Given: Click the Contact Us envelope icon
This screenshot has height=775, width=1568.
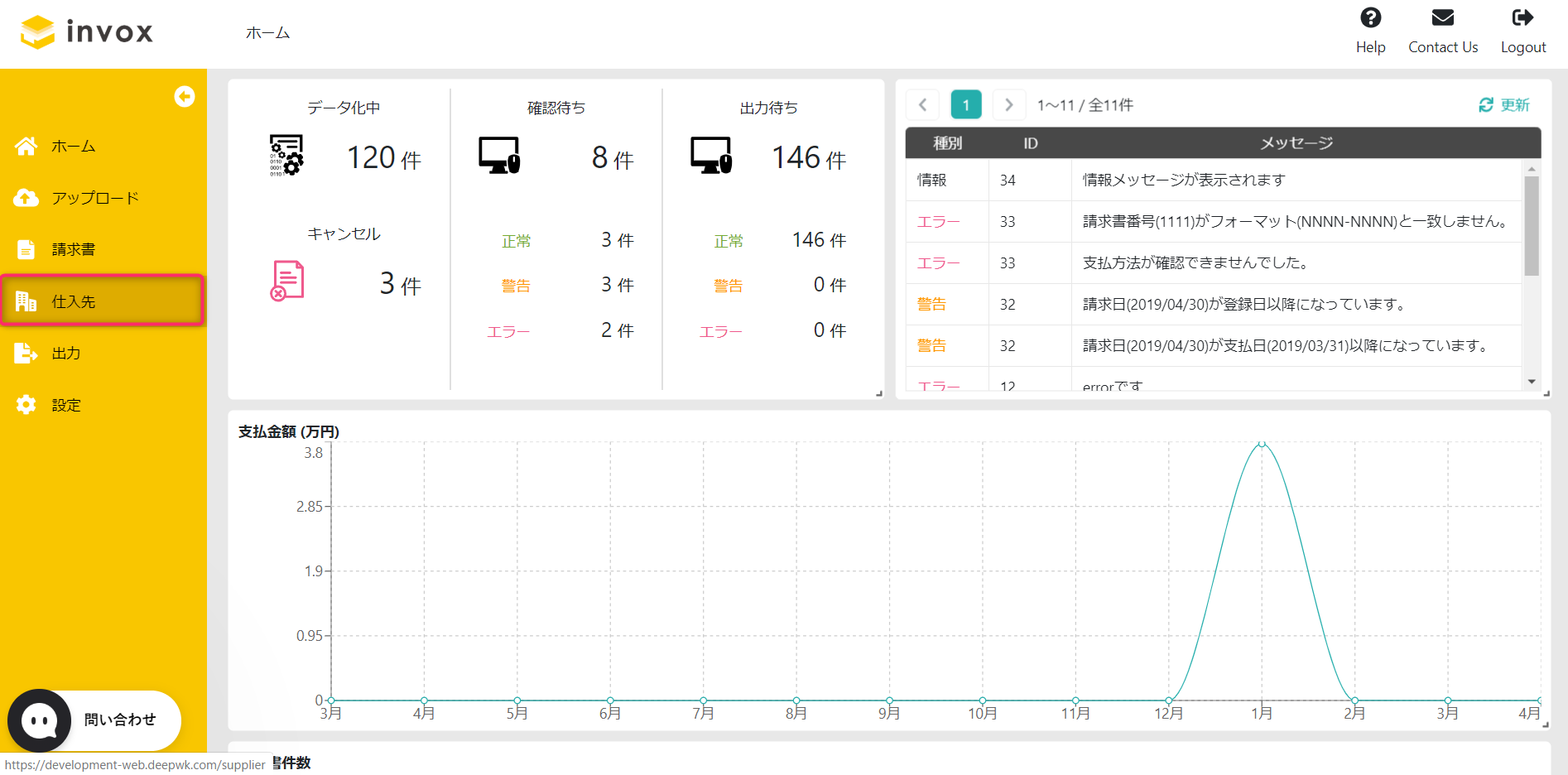Looking at the screenshot, I should pos(1442,18).
